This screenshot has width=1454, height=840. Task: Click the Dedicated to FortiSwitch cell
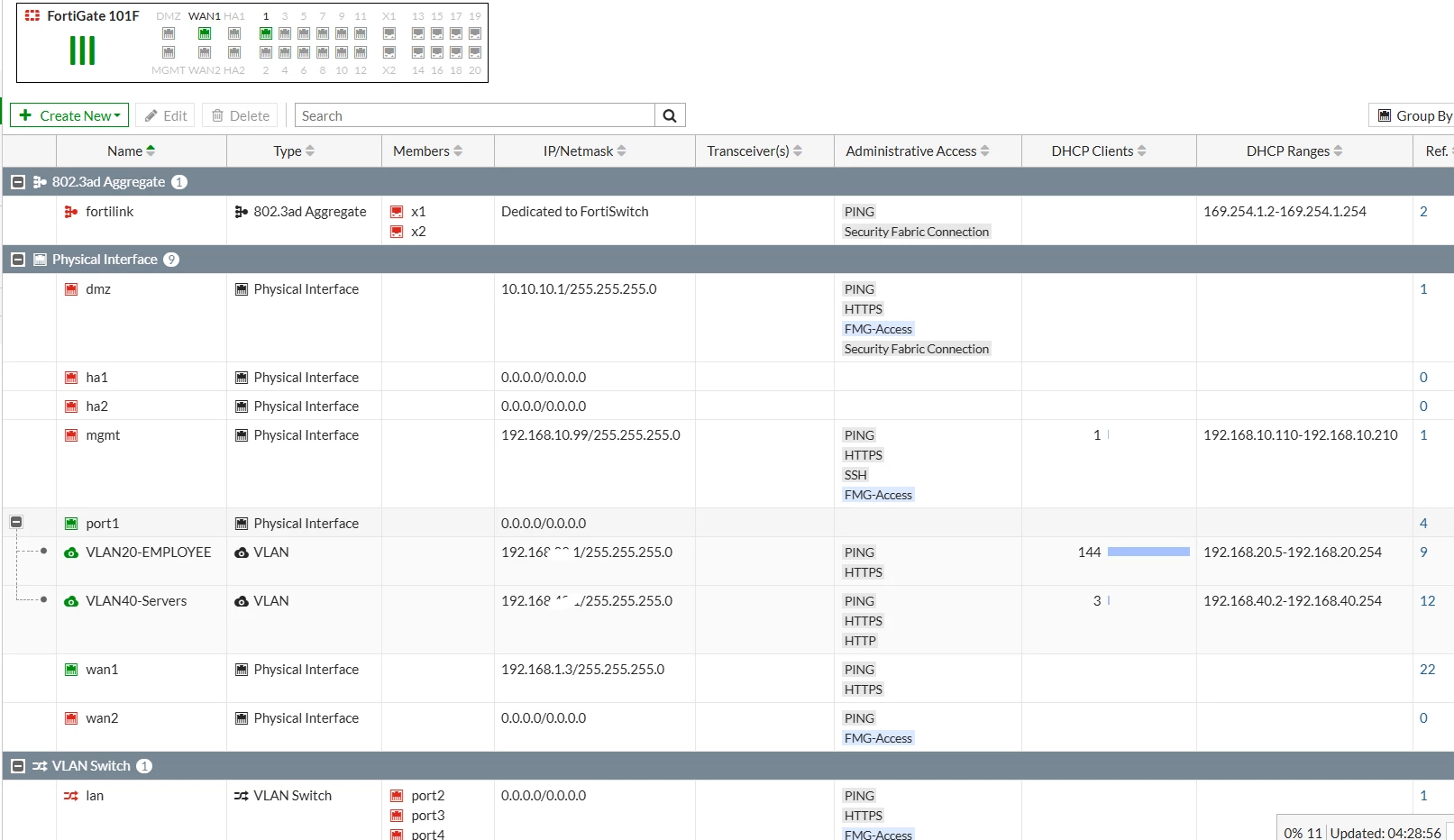click(x=574, y=212)
